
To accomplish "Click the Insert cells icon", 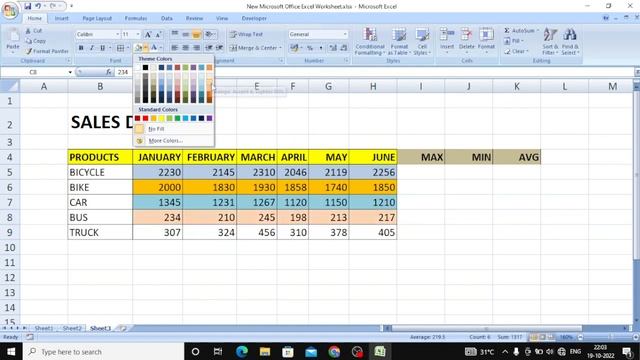I will (447, 35).
